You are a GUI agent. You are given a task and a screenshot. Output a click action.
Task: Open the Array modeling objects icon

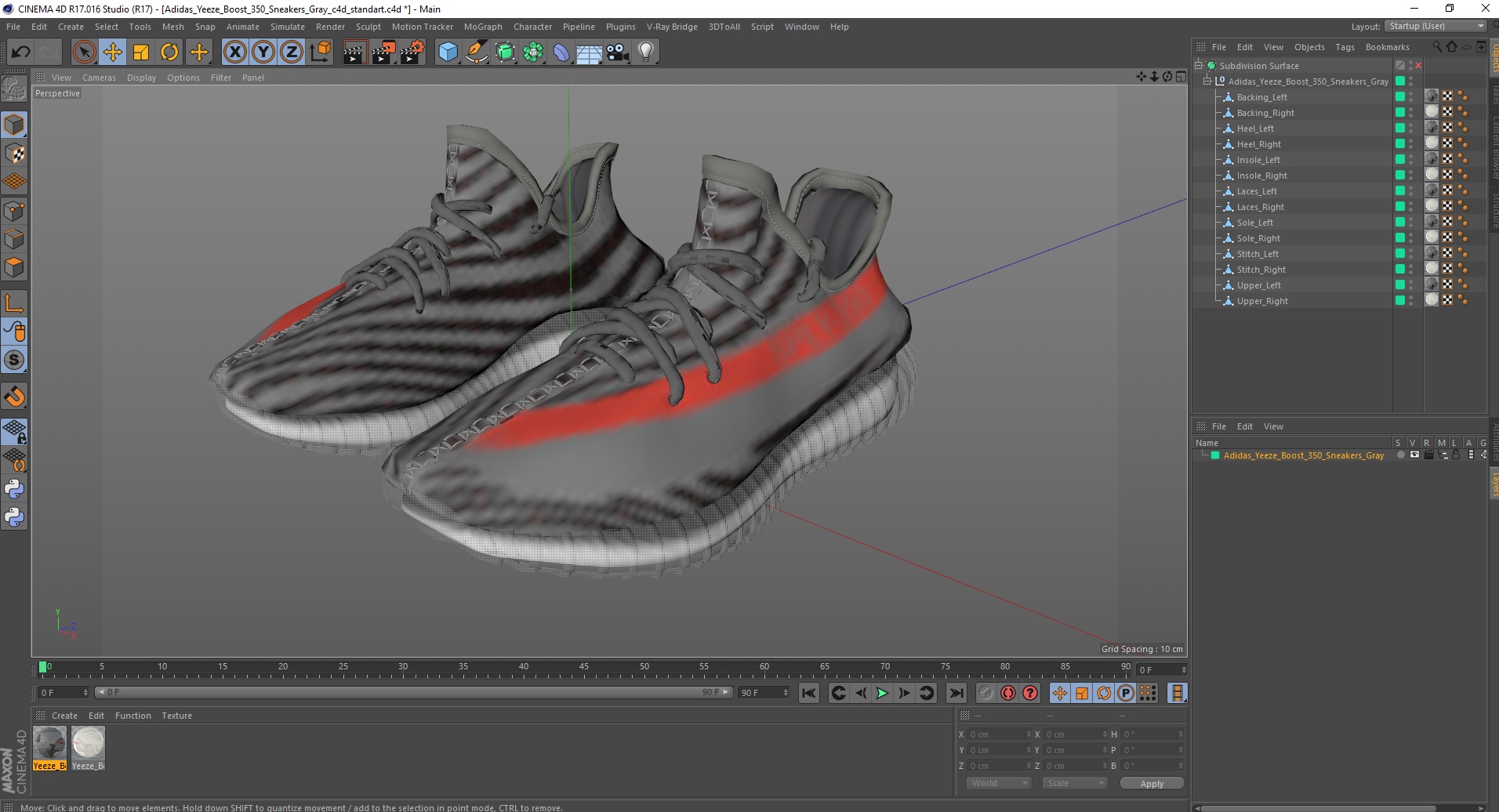pos(534,53)
